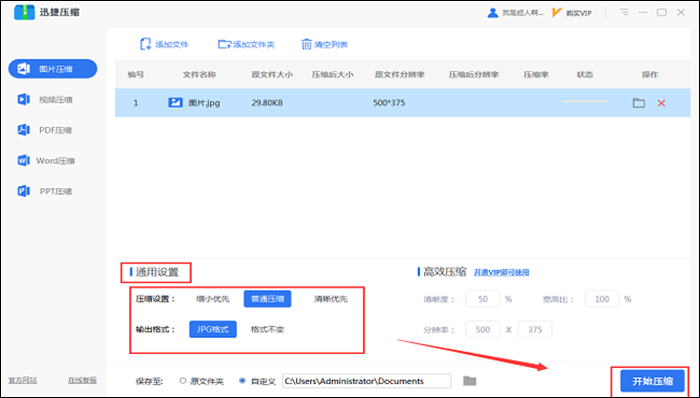Open output folder icon in 图片.jpg row
The width and height of the screenshot is (700, 398).
[x=639, y=103]
